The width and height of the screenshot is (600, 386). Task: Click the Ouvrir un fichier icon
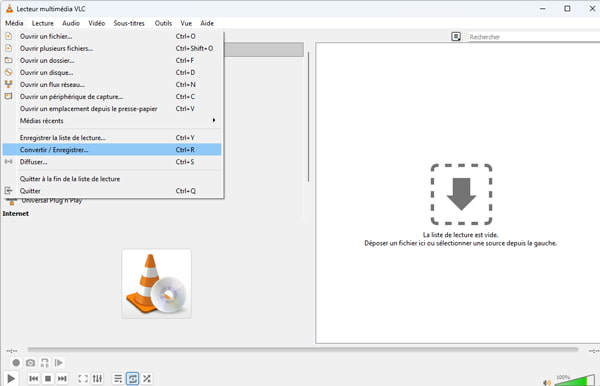[8, 36]
